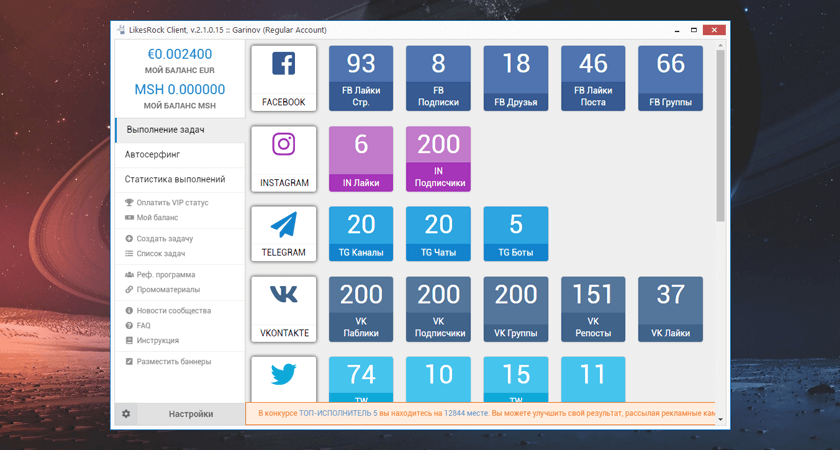Click the book icon beside Инструкция
This screenshot has height=450, width=840.
(129, 341)
